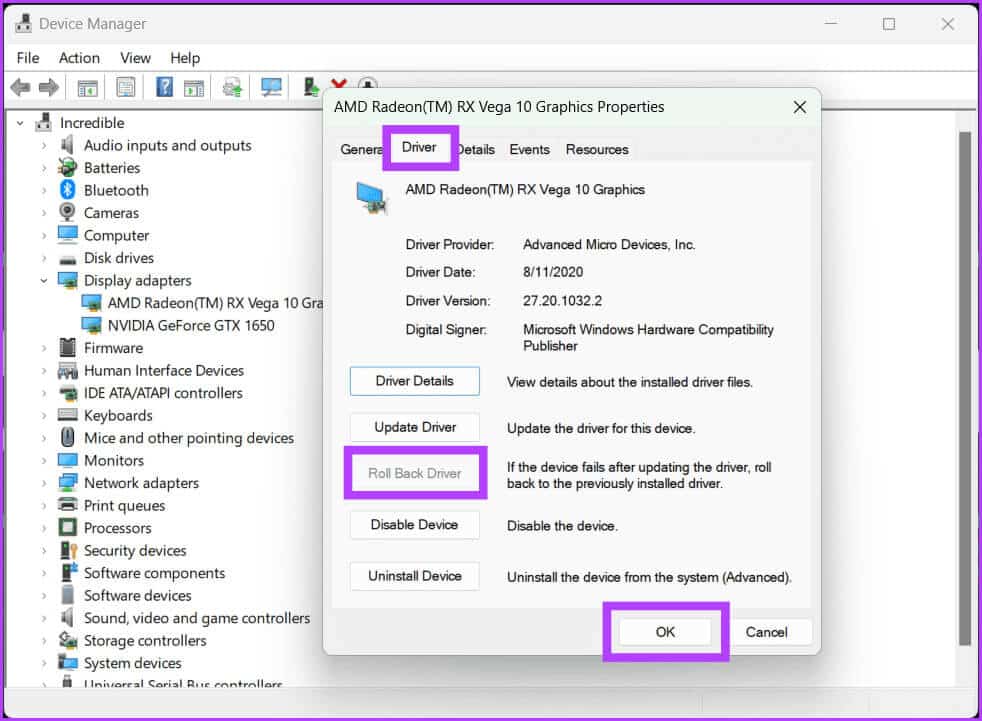This screenshot has width=982, height=721.
Task: Select NVIDIA GeForce GTX 1650 adapter
Action: point(190,325)
